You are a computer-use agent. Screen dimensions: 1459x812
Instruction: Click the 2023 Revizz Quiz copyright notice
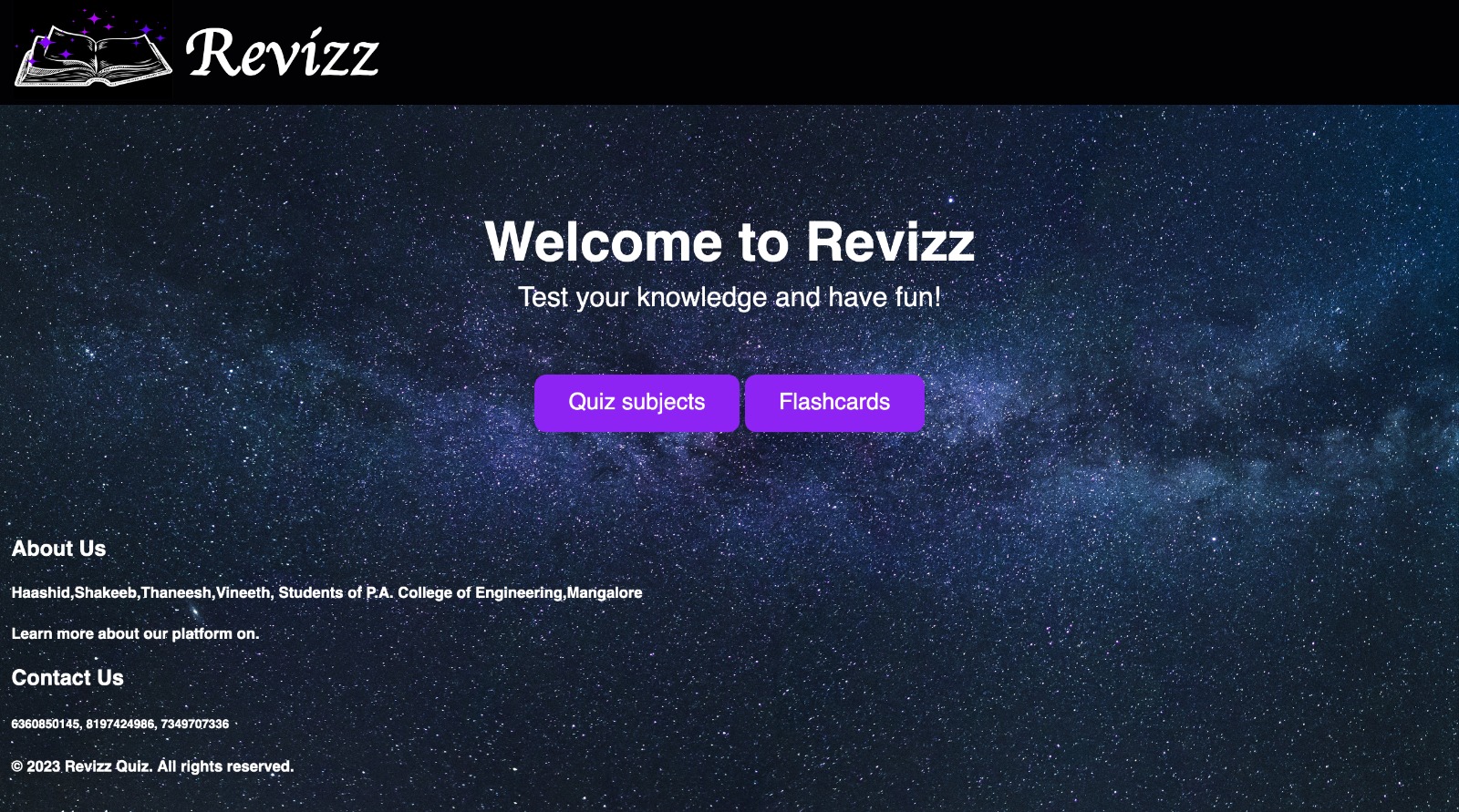(x=152, y=766)
